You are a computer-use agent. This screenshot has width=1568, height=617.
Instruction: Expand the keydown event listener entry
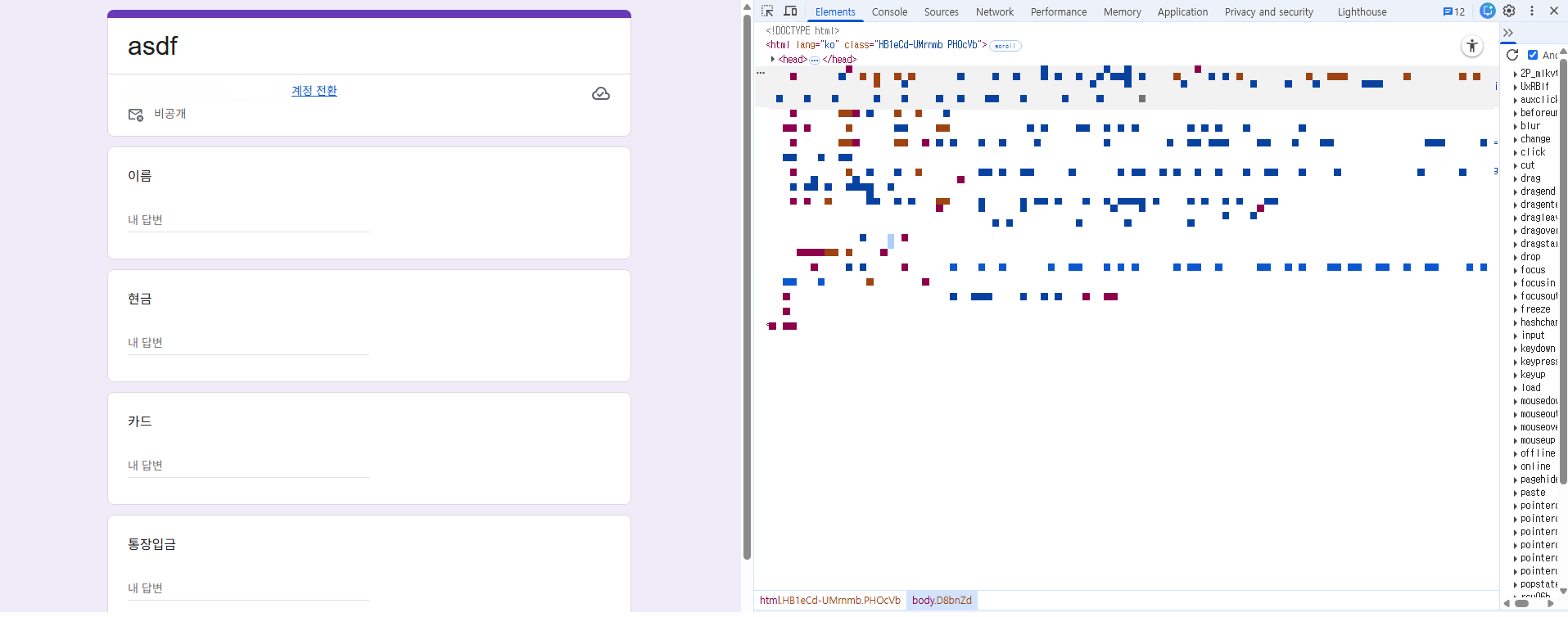click(x=1516, y=349)
